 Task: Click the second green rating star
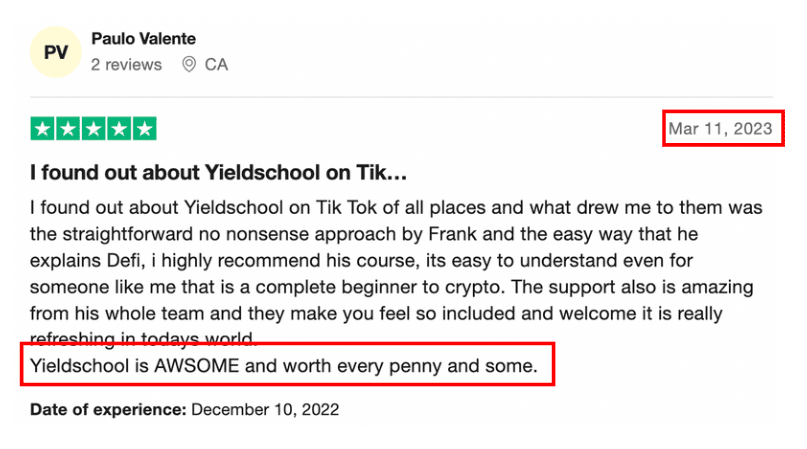68,129
